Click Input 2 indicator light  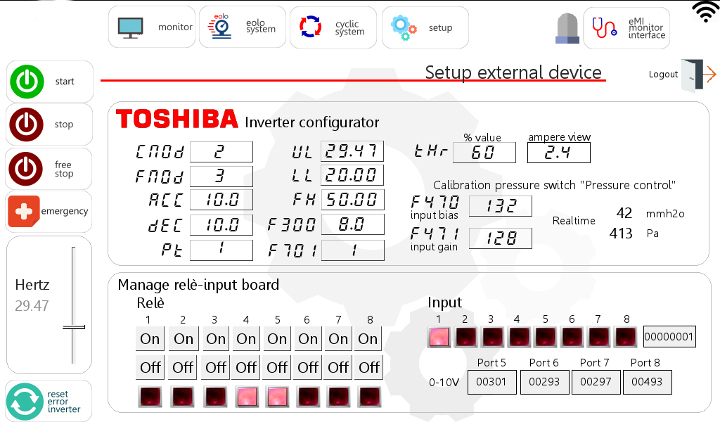point(466,337)
